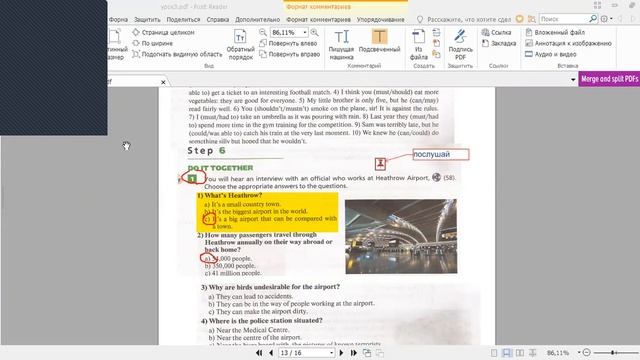Open the Формат комментариев ribbon tab
Image resolution: width=640 pixels, height=360 pixels.
coord(318,19)
